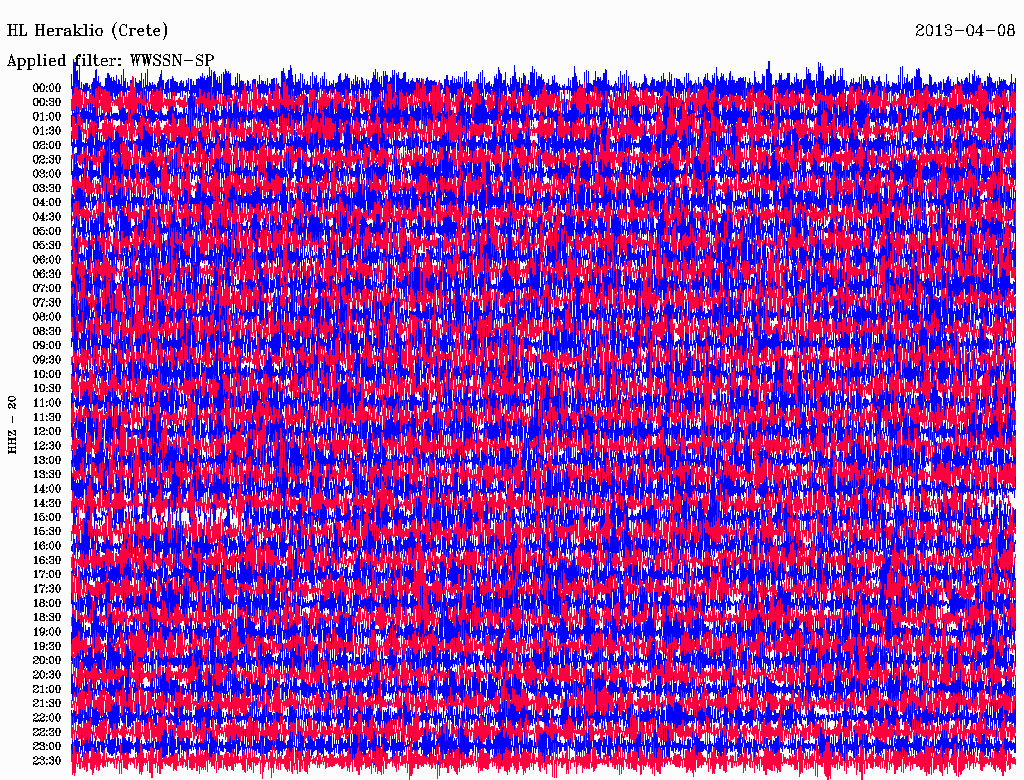Select the 05:00 time label

(46, 231)
